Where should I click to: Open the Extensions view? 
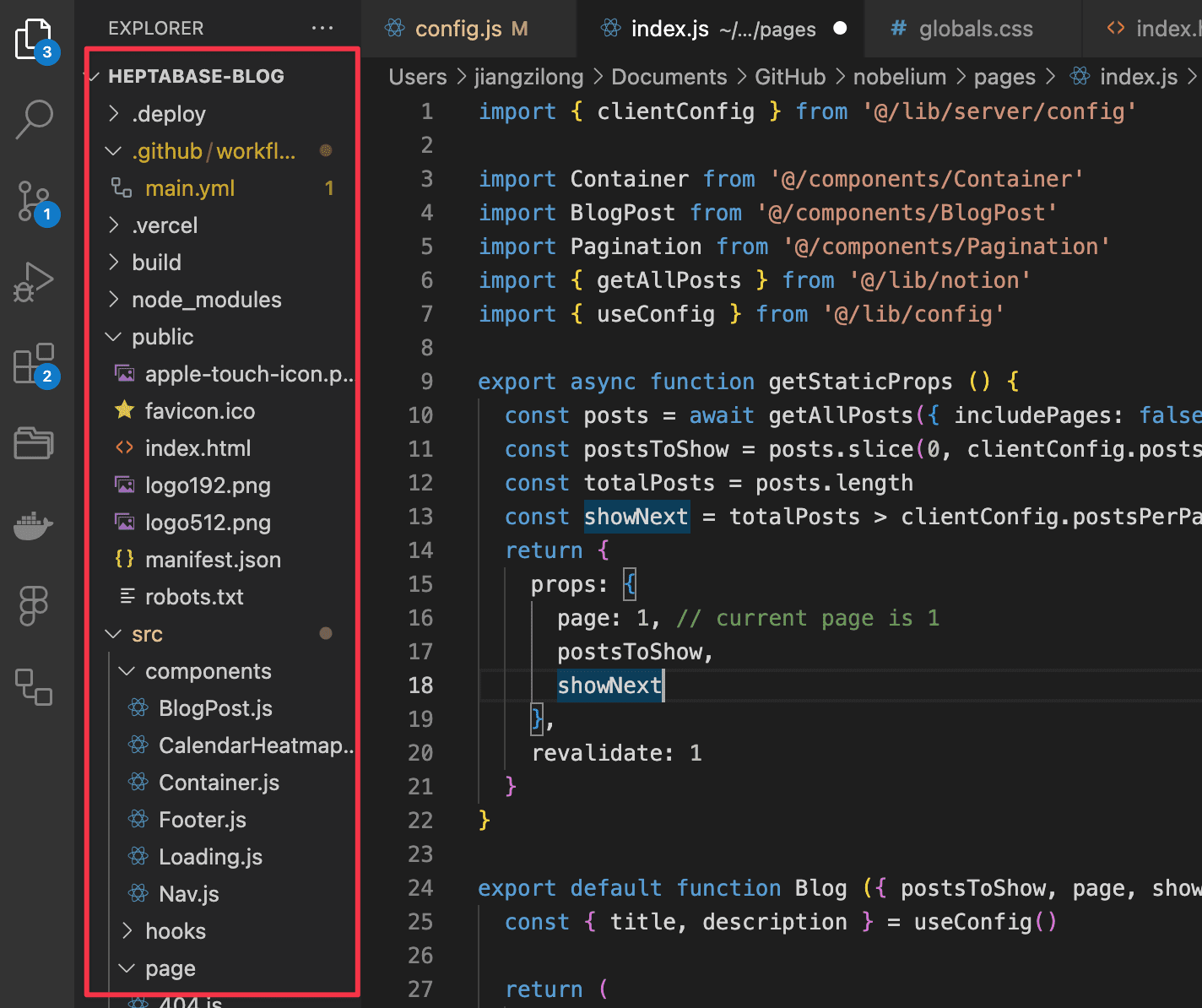pos(34,364)
